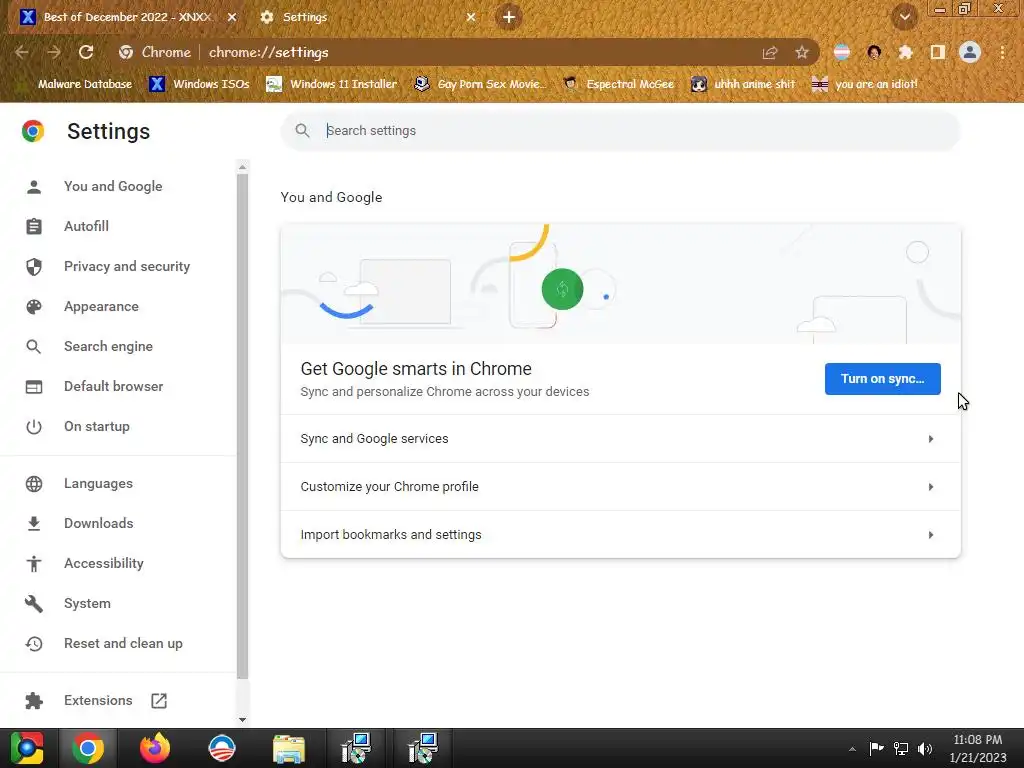Click the sidebar scrollbar down arrow
This screenshot has width=1024, height=768.
242,720
